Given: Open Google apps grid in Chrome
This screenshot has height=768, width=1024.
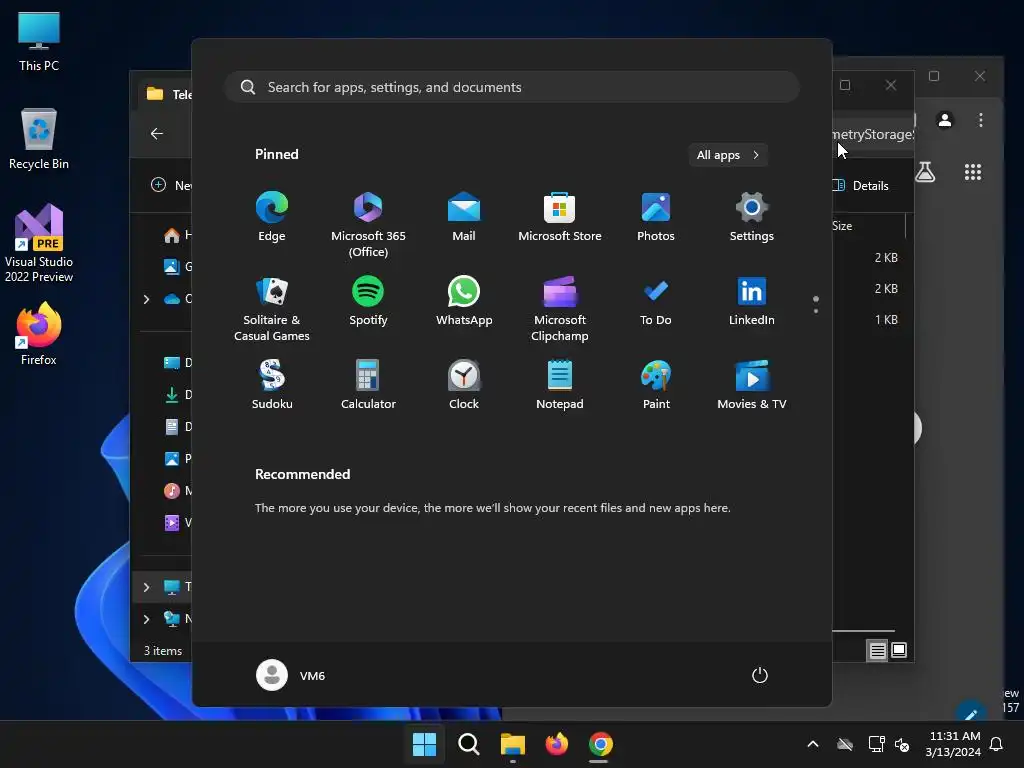Looking at the screenshot, I should tap(973, 172).
